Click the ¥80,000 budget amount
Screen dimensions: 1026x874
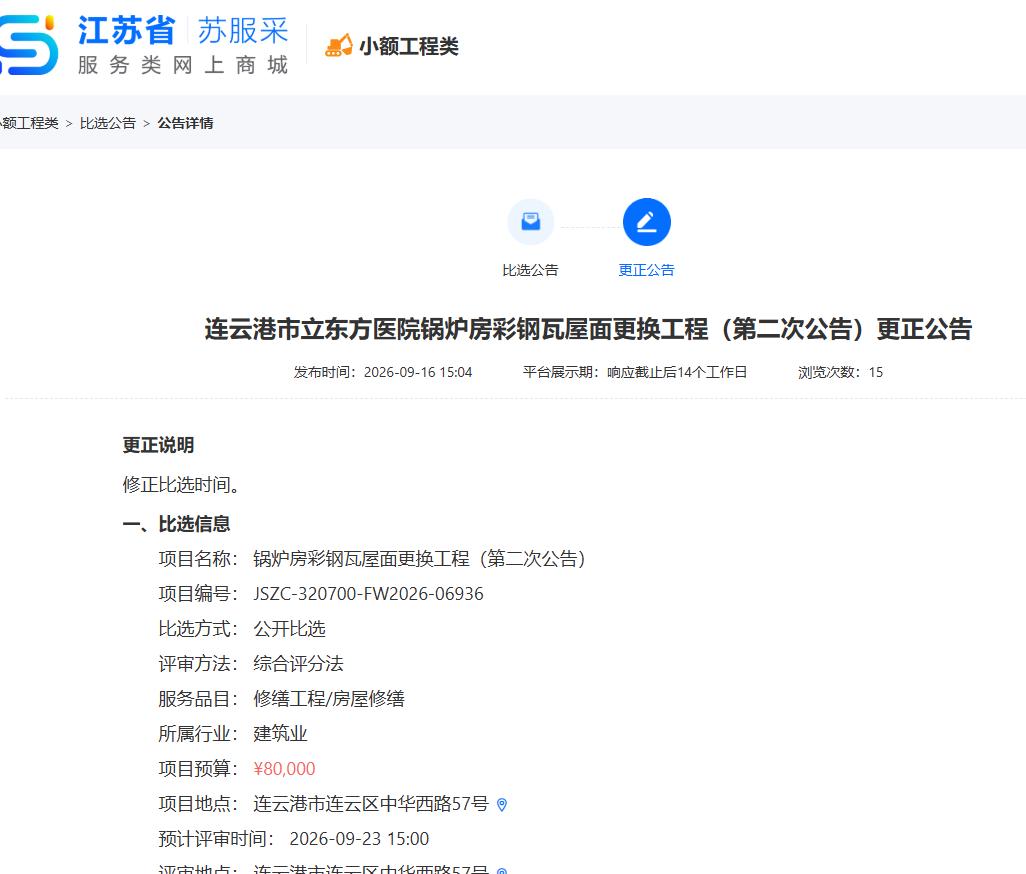click(285, 769)
